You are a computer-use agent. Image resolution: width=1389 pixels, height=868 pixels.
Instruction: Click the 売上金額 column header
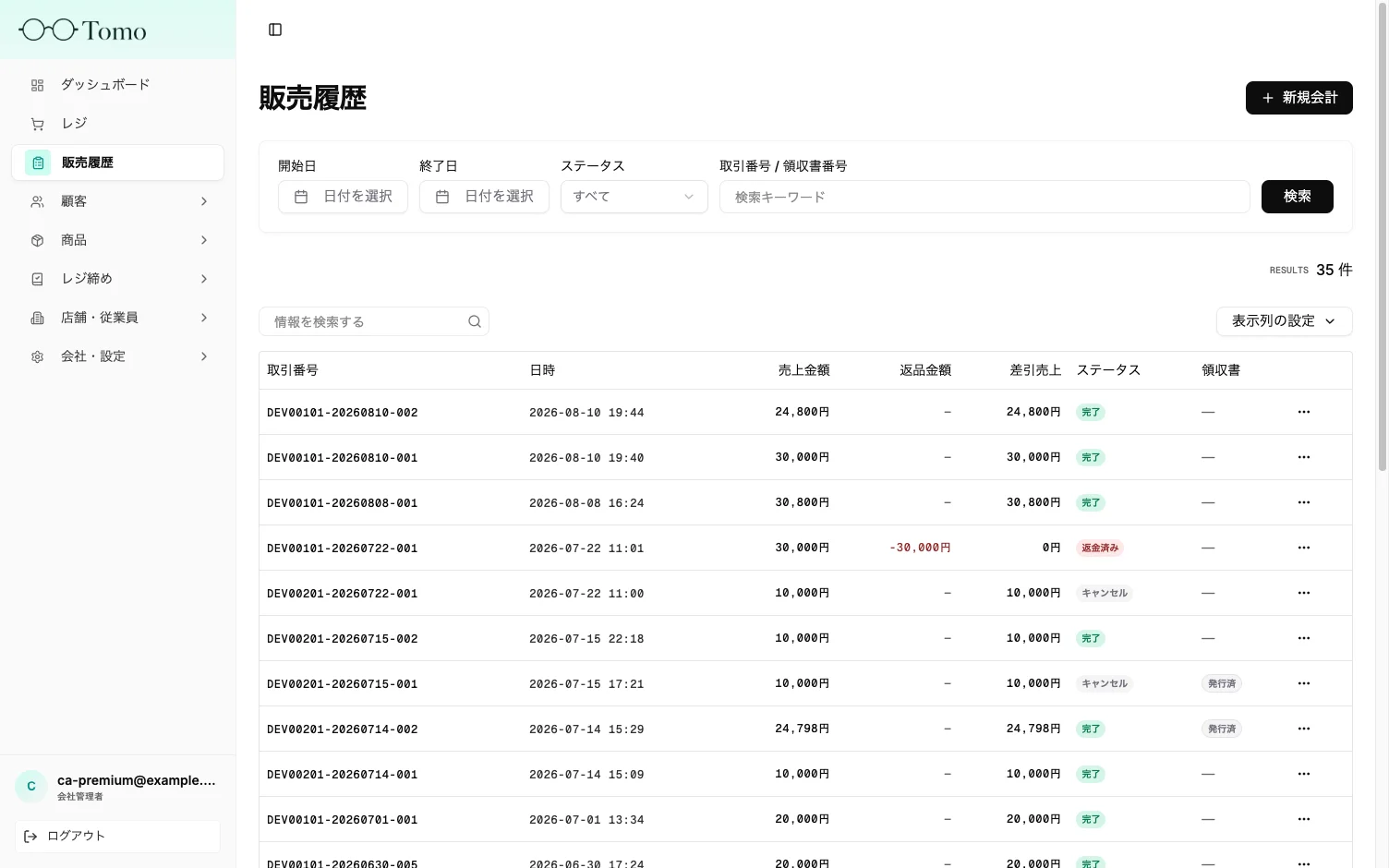click(803, 370)
